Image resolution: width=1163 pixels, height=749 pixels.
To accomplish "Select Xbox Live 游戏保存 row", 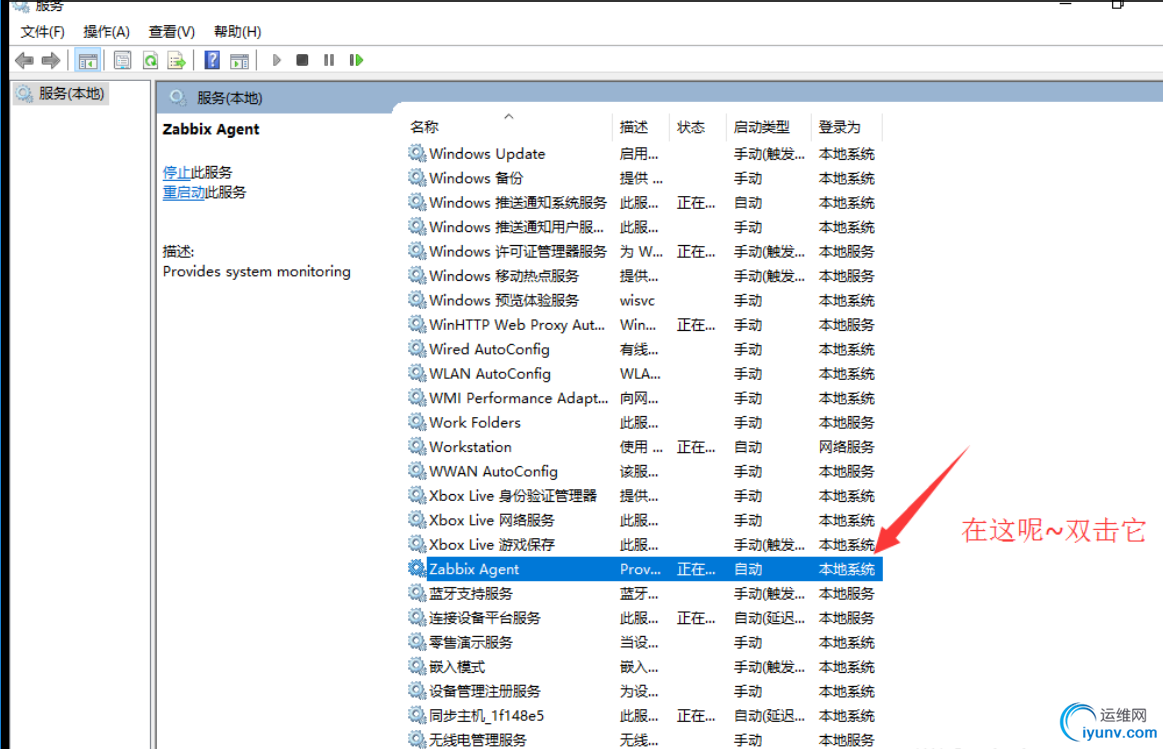I will click(644, 545).
